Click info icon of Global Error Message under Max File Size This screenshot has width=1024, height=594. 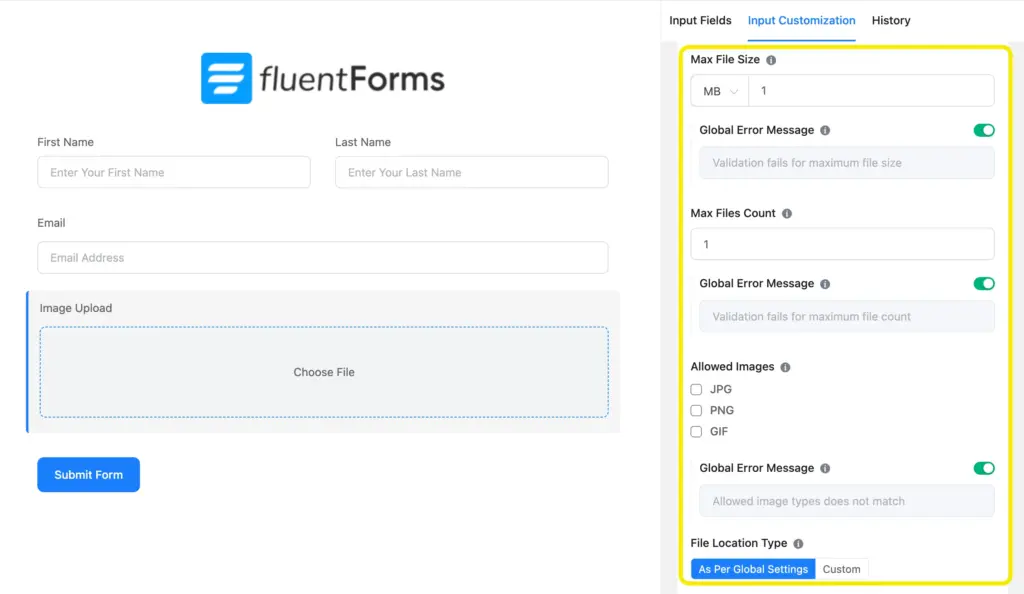[x=825, y=131]
